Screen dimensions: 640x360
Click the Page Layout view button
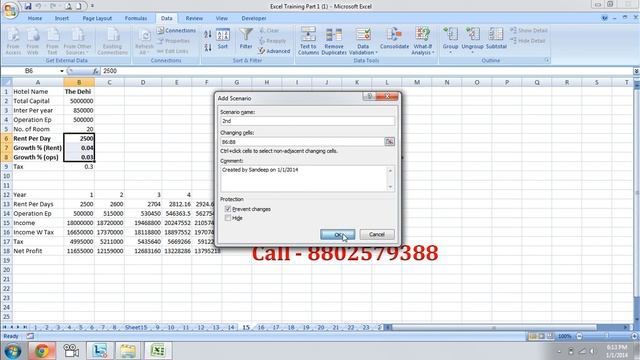(541, 336)
